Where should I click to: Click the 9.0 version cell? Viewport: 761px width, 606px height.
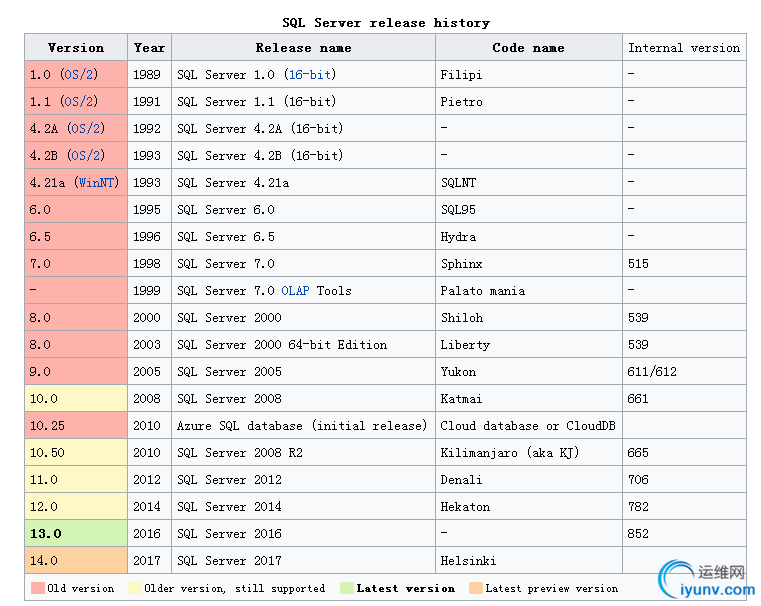click(76, 372)
